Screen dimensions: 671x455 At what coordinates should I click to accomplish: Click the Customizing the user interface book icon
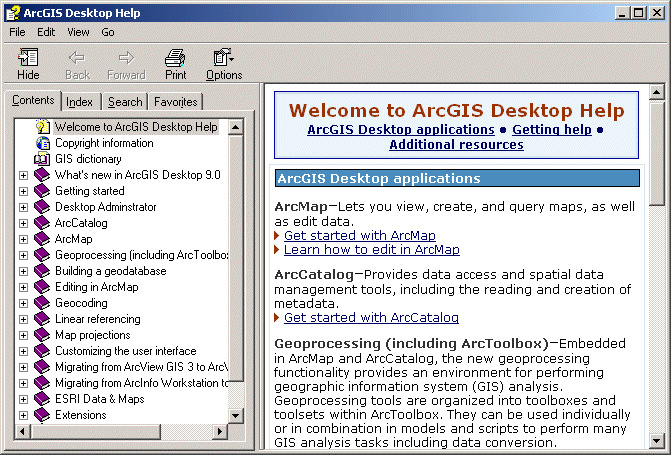(42, 351)
